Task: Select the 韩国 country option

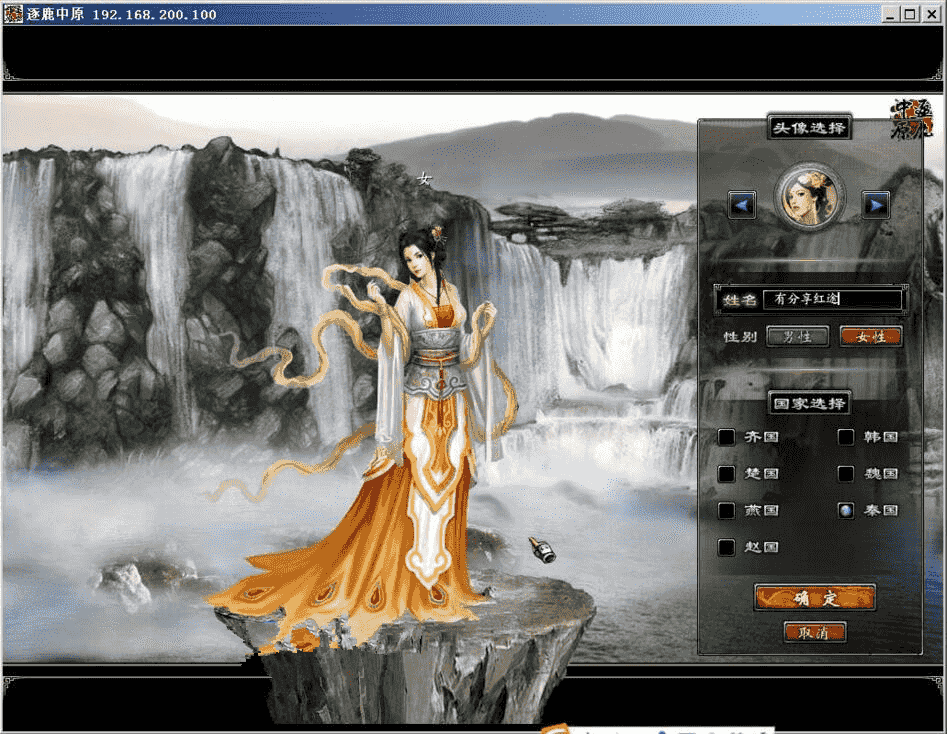Action: (x=846, y=437)
